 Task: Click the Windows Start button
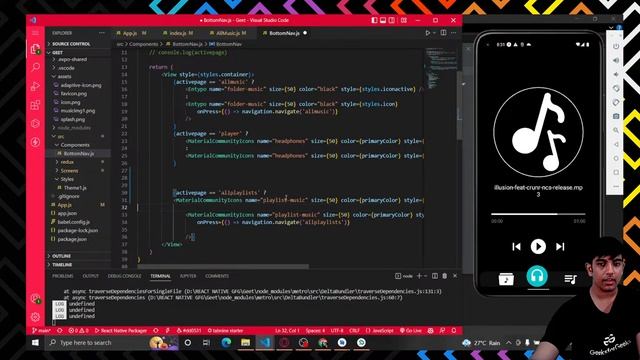[36, 343]
